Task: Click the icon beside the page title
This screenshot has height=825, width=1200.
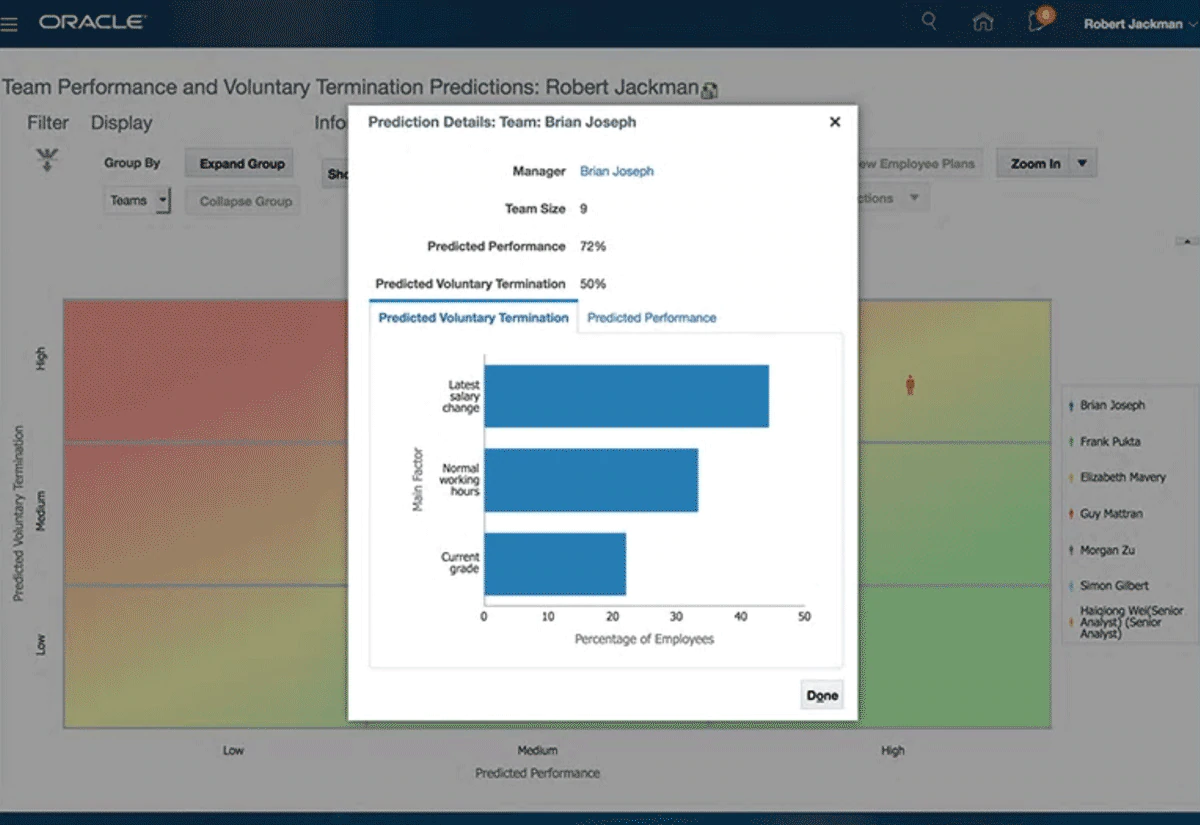Action: click(710, 90)
